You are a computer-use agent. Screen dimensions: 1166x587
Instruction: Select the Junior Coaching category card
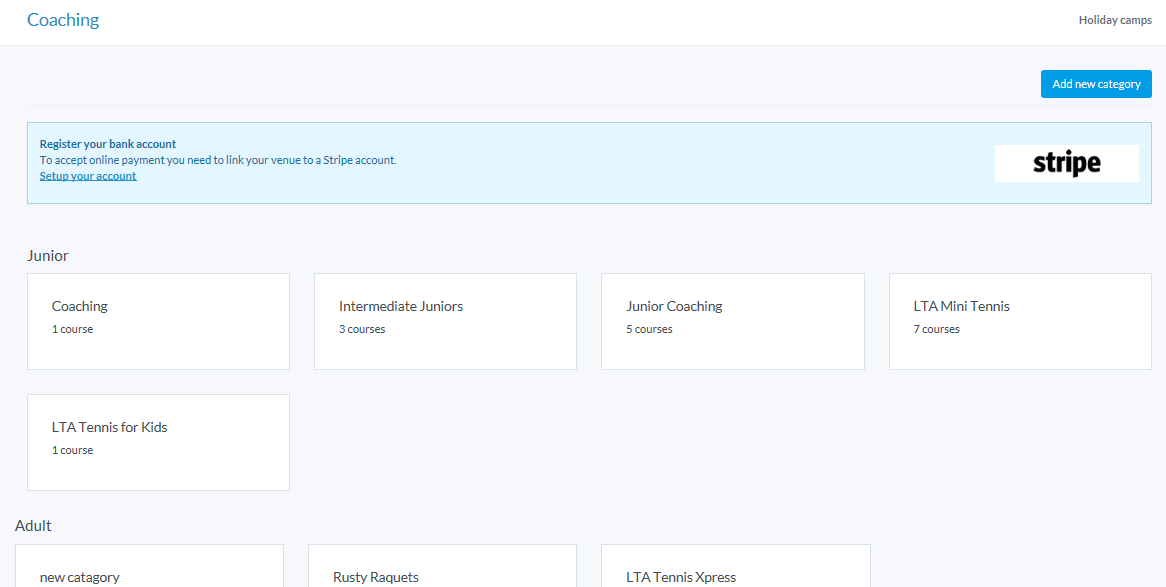[732, 321]
